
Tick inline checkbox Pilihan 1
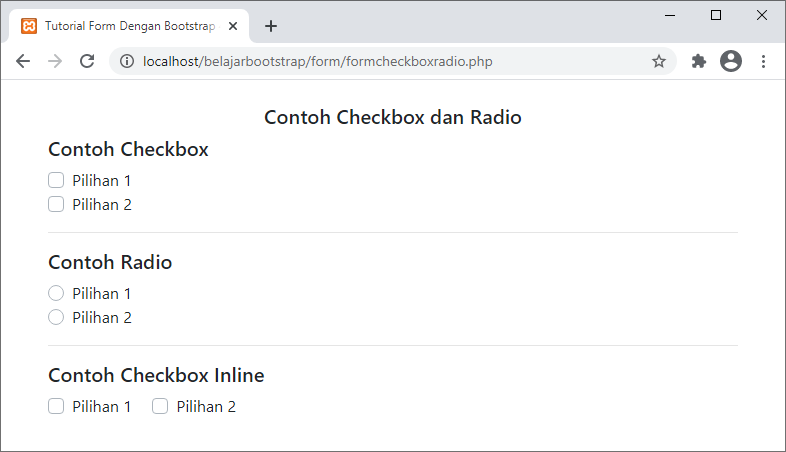point(56,407)
